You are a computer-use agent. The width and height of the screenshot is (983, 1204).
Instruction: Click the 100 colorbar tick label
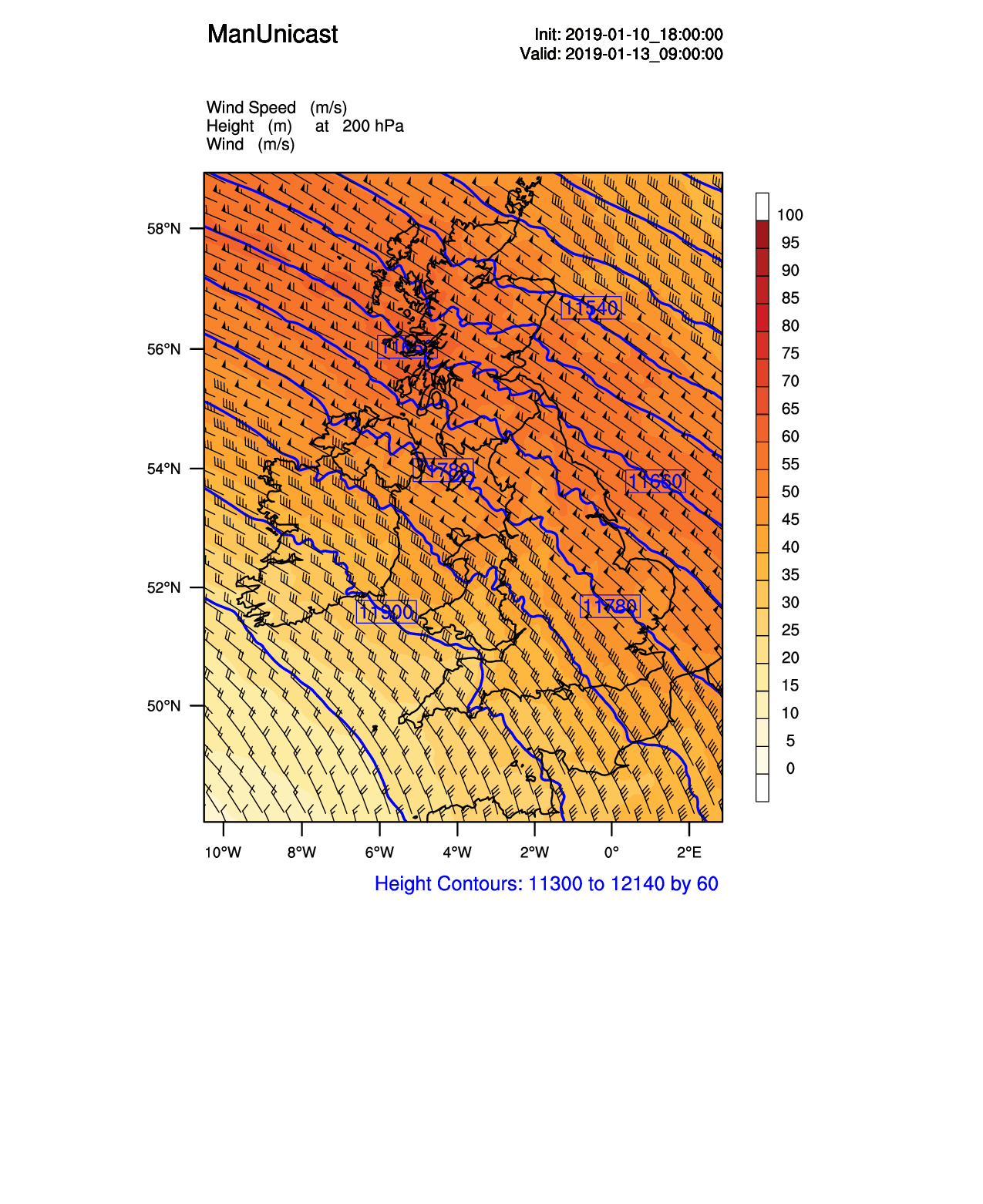pos(790,215)
